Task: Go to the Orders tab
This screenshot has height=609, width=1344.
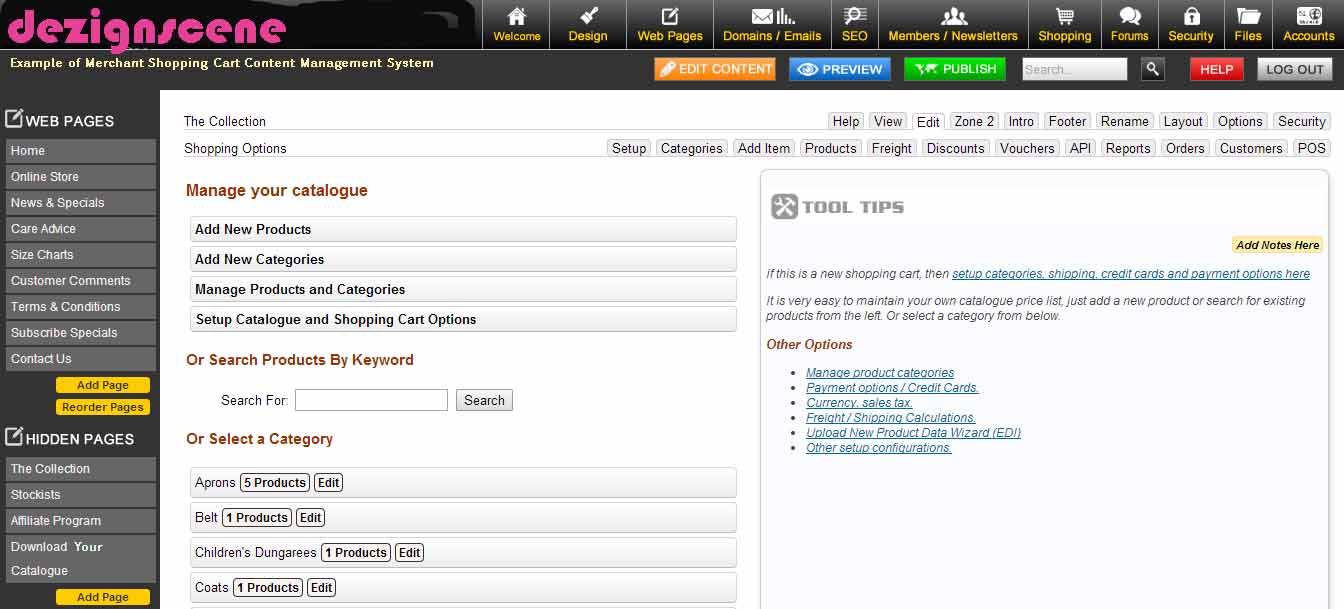Action: pyautogui.click(x=1184, y=147)
